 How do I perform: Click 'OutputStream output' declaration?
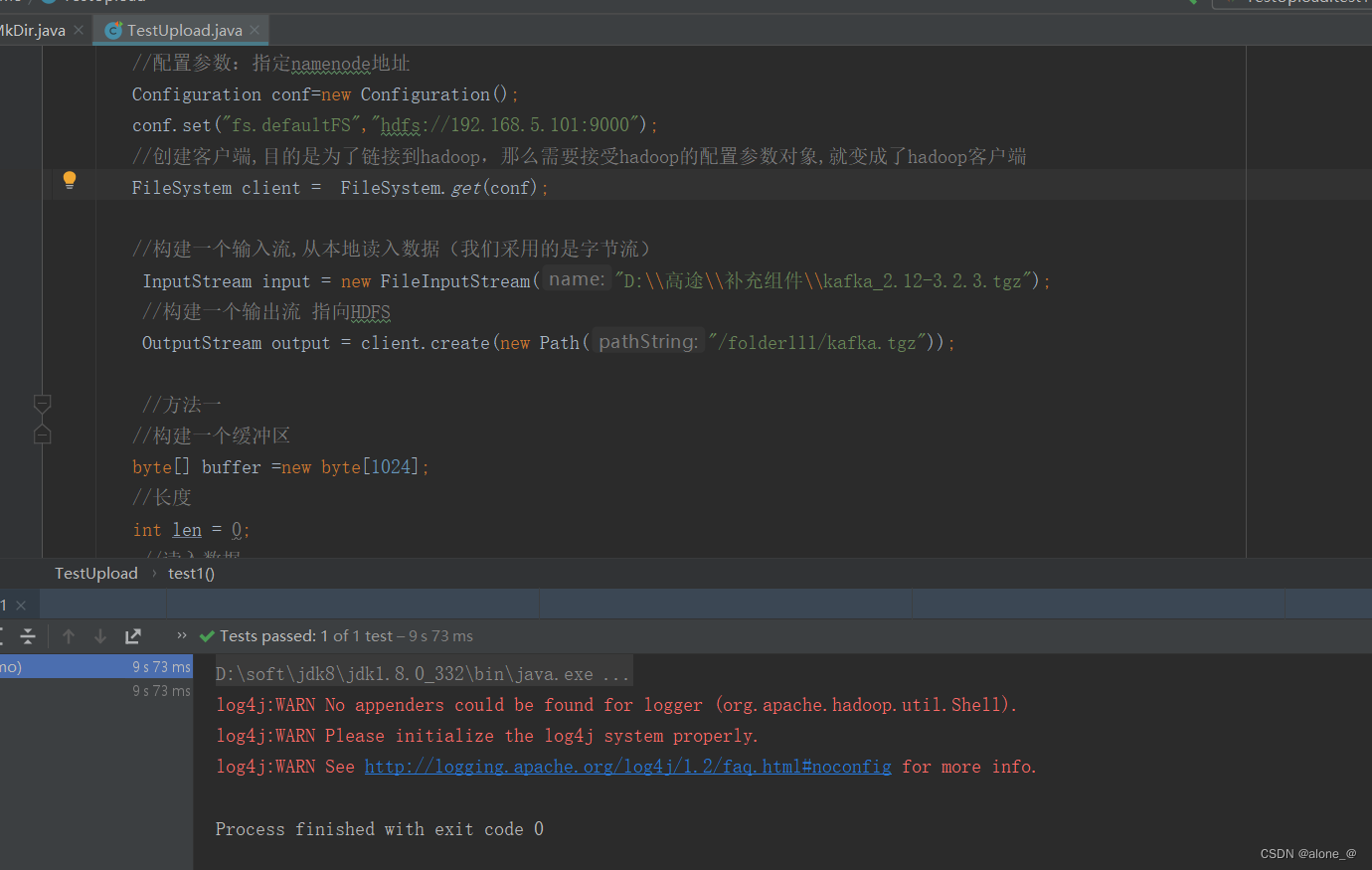click(236, 343)
